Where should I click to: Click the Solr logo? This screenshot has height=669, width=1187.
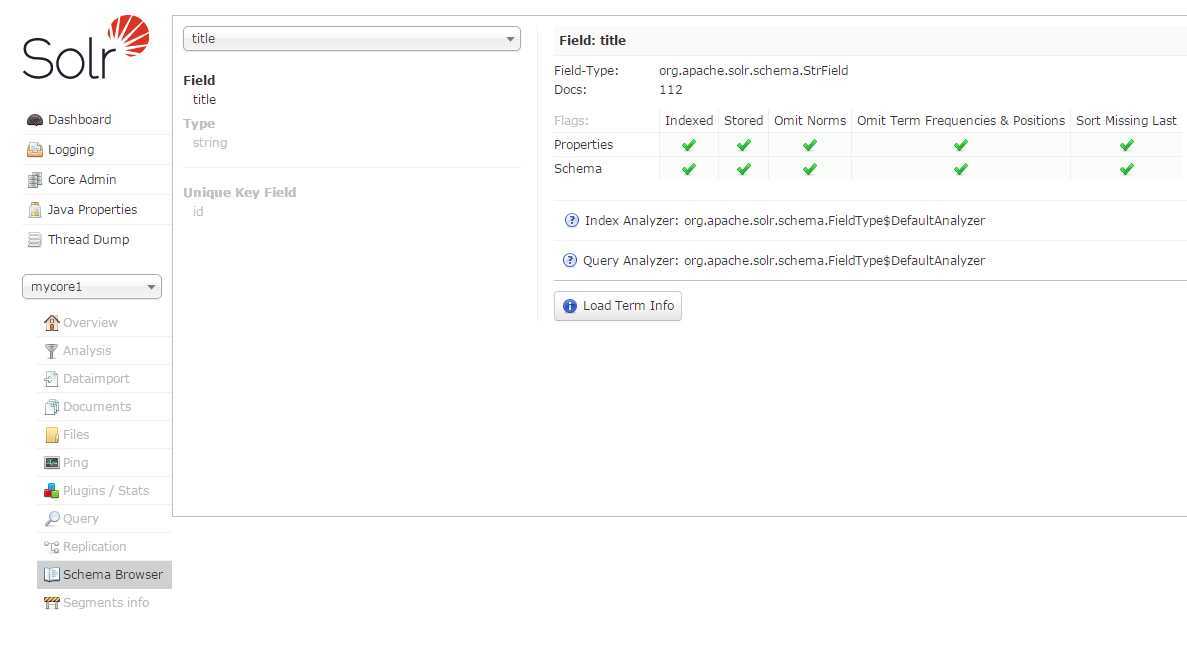tap(86, 47)
